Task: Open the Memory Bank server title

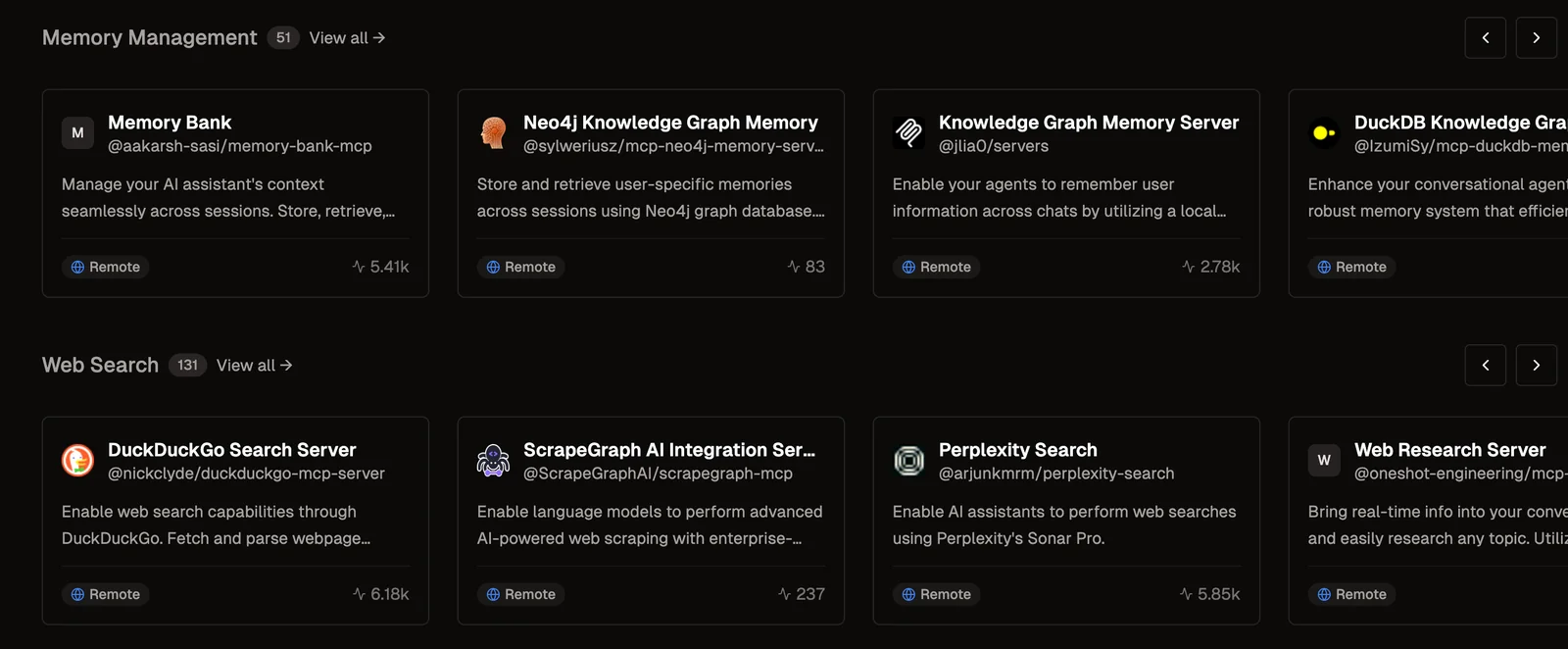Action: click(x=170, y=123)
